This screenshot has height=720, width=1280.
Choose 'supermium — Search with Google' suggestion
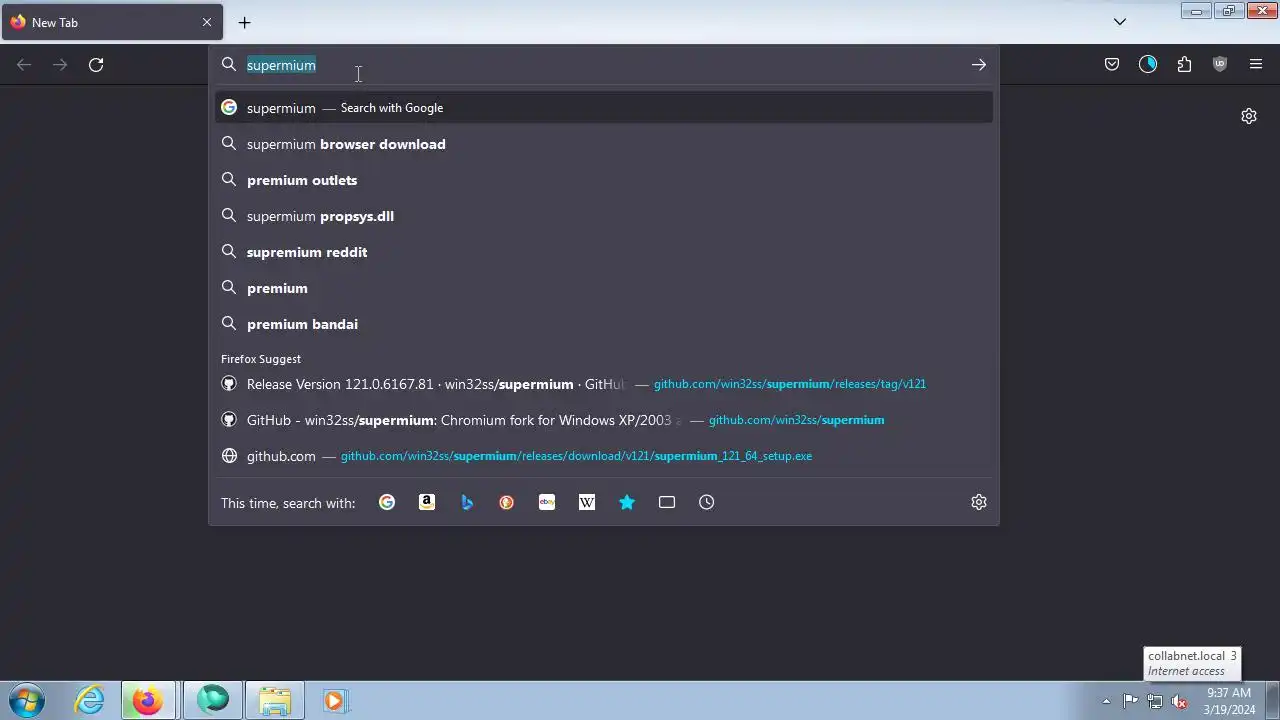[x=604, y=108]
